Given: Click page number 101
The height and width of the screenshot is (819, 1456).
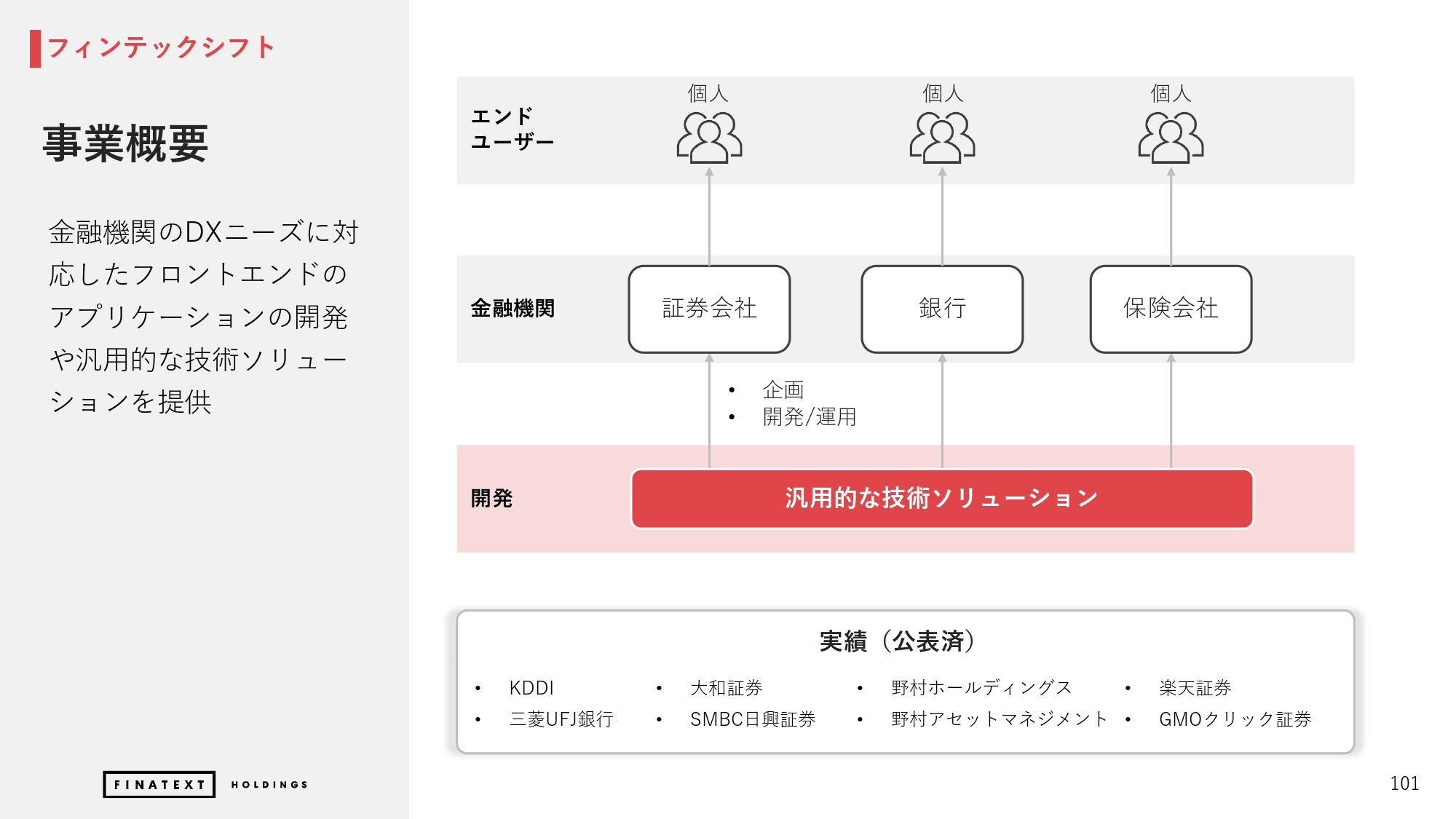Looking at the screenshot, I should [1404, 783].
